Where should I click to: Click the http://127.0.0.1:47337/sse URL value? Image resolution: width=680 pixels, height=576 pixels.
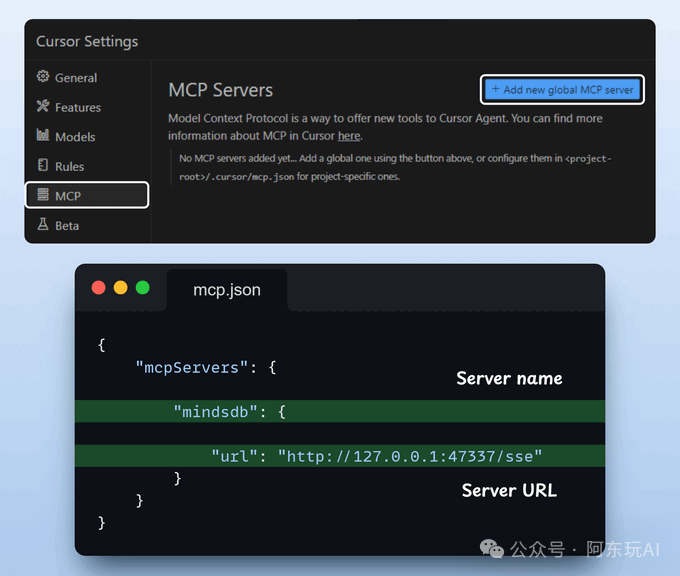click(410, 456)
